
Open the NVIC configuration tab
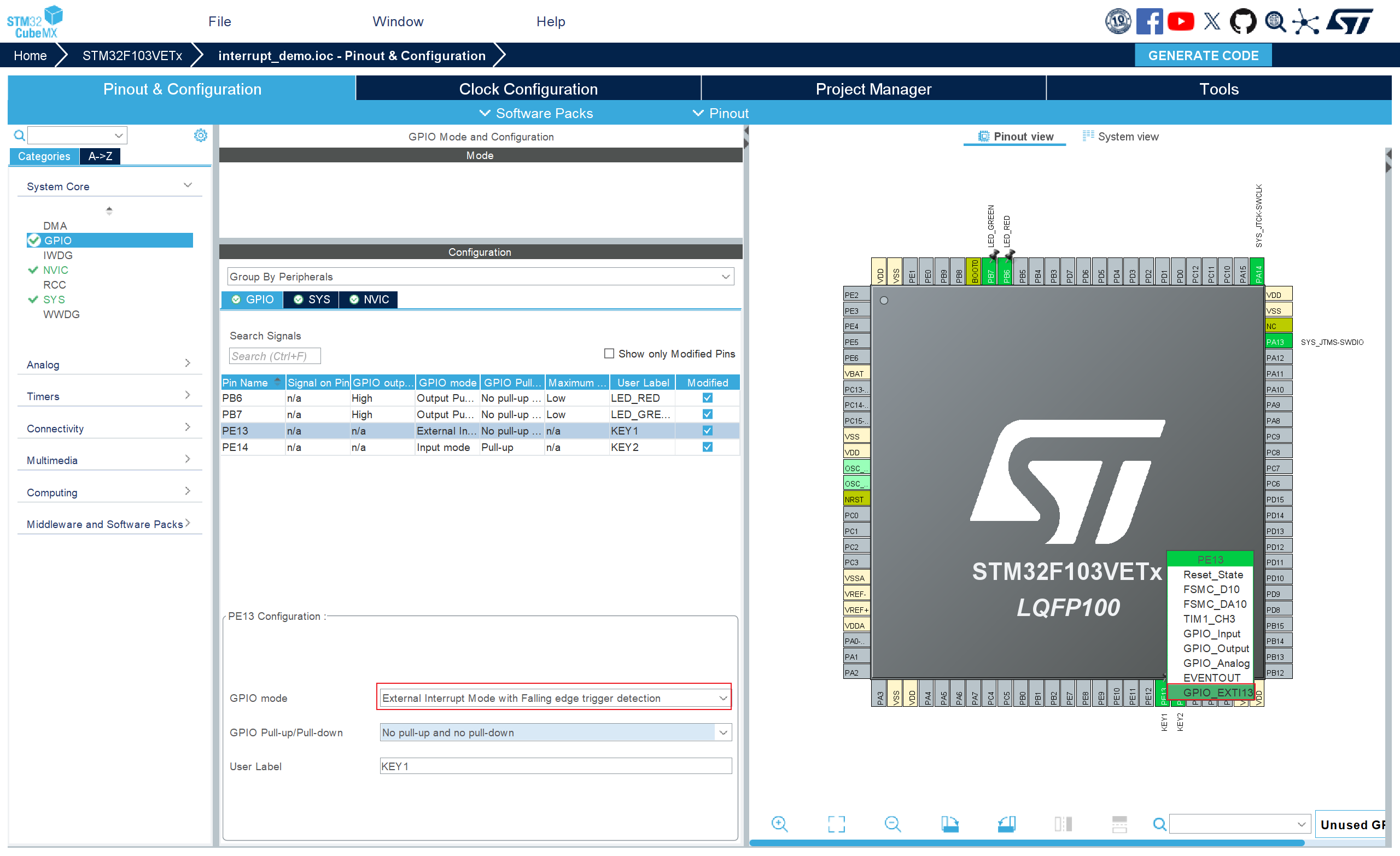coord(369,300)
